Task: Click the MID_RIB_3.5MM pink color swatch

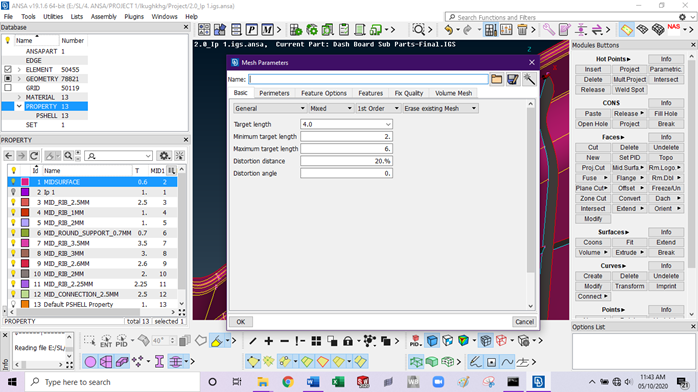Action: [x=25, y=243]
